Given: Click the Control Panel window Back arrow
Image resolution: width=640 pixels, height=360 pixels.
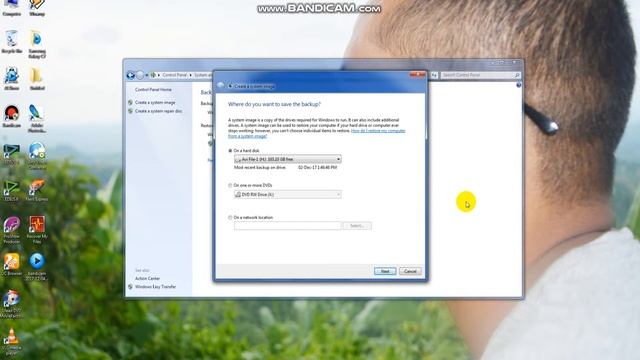Looking at the screenshot, I should (x=131, y=75).
